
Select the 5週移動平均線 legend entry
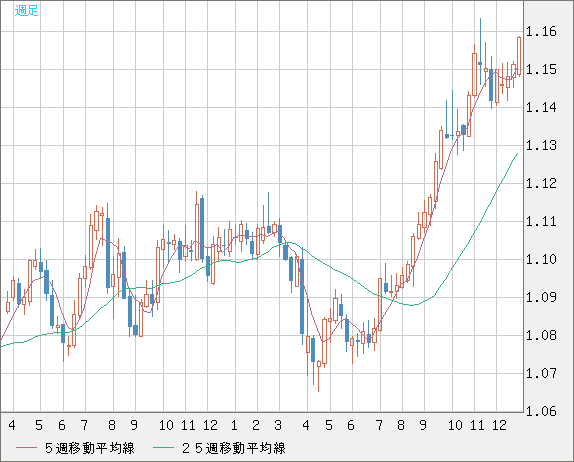tap(75, 448)
